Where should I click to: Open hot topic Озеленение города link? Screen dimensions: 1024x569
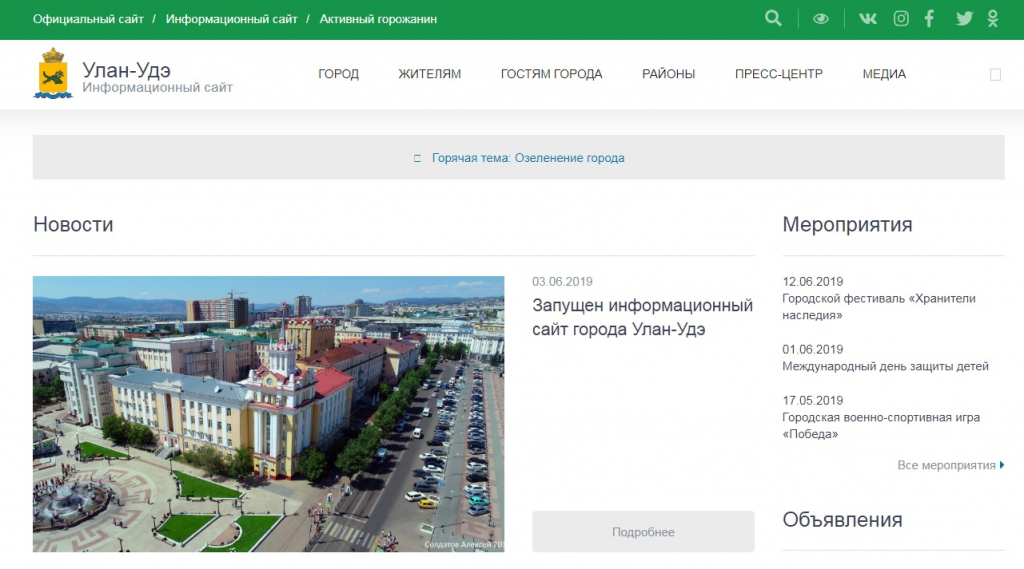coord(528,158)
